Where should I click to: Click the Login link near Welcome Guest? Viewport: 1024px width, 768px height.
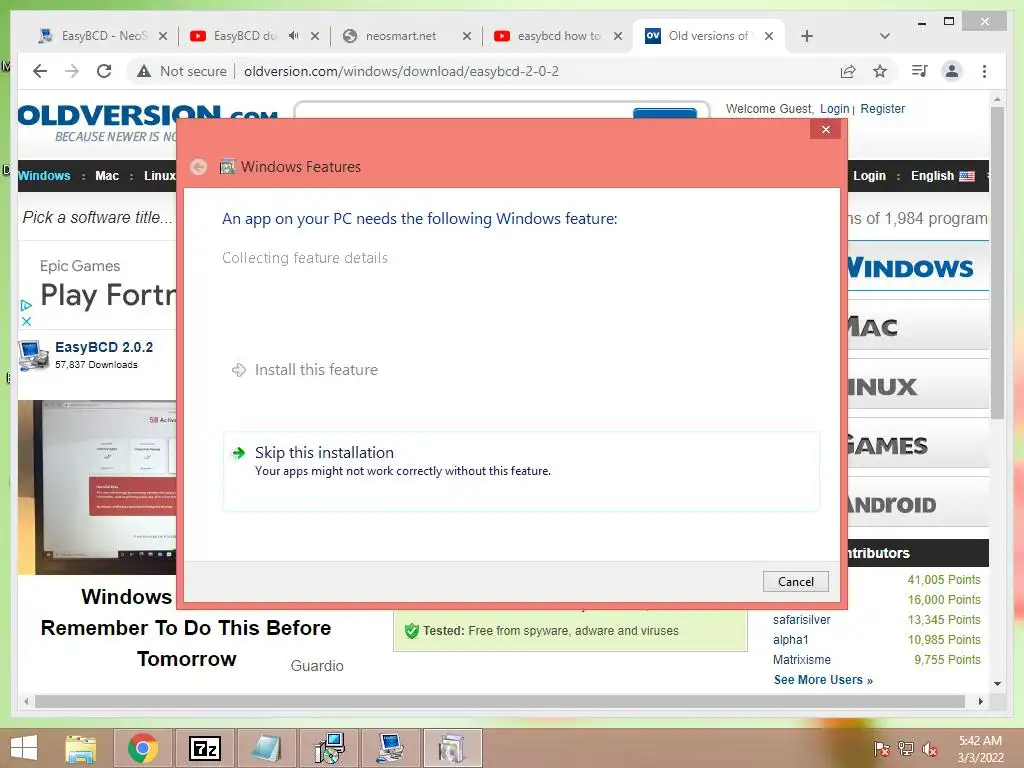pyautogui.click(x=834, y=108)
